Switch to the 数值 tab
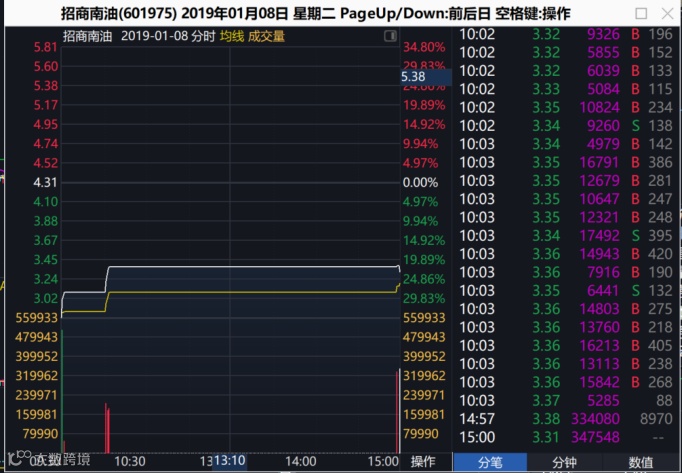 [x=640, y=462]
